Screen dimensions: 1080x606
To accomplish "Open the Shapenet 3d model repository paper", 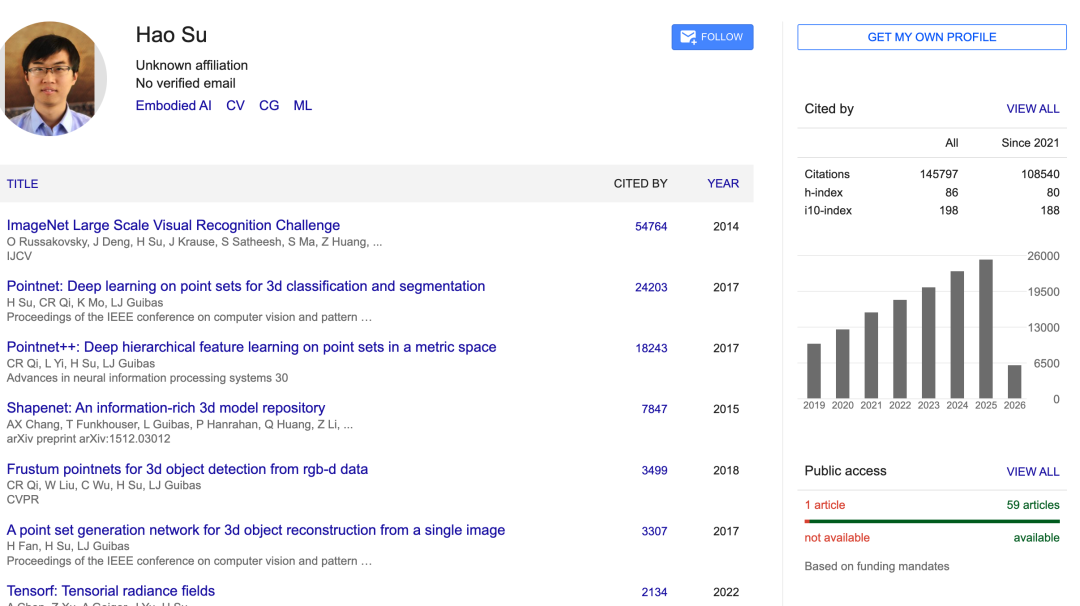I will [x=166, y=408].
